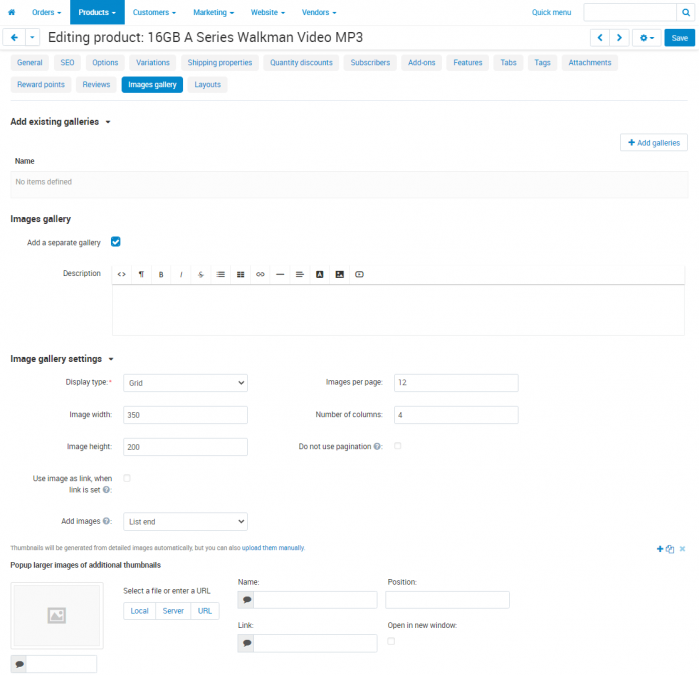Click the home icon in top navigation
This screenshot has width=700, height=675.
12,12
